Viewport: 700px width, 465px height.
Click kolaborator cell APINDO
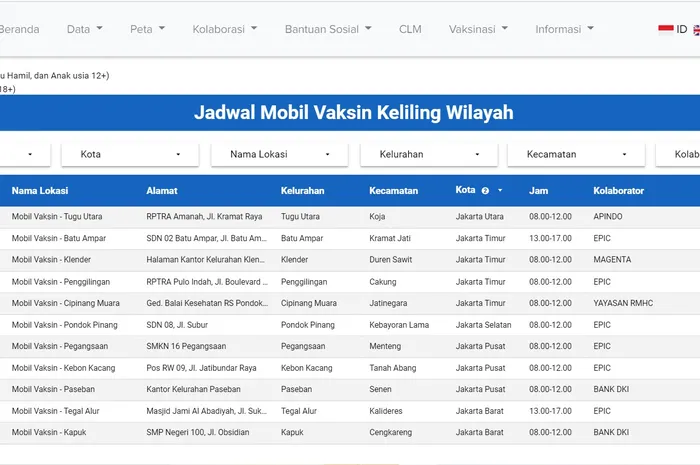pyautogui.click(x=608, y=216)
